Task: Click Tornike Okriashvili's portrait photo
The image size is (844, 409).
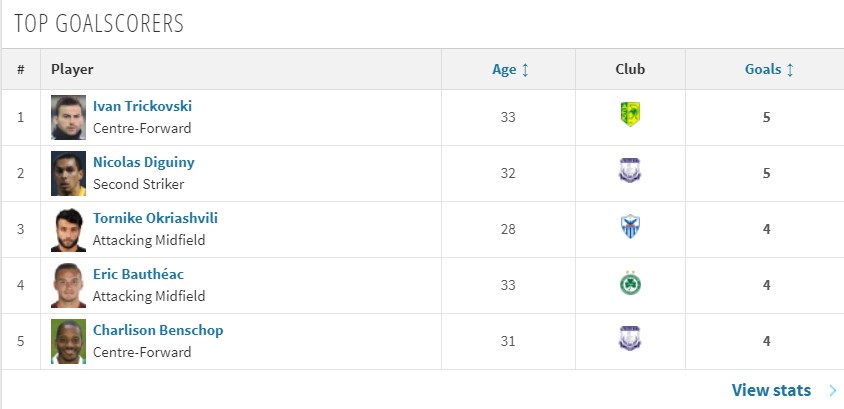Action: coord(68,229)
